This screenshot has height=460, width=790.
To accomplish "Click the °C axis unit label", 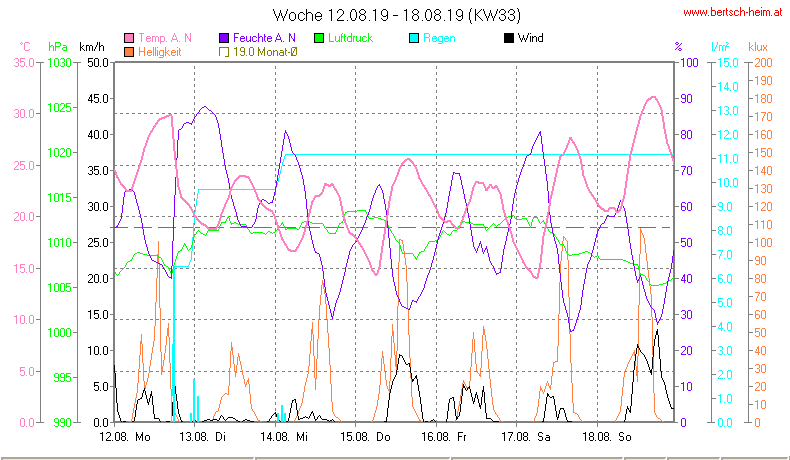I will (x=25, y=47).
